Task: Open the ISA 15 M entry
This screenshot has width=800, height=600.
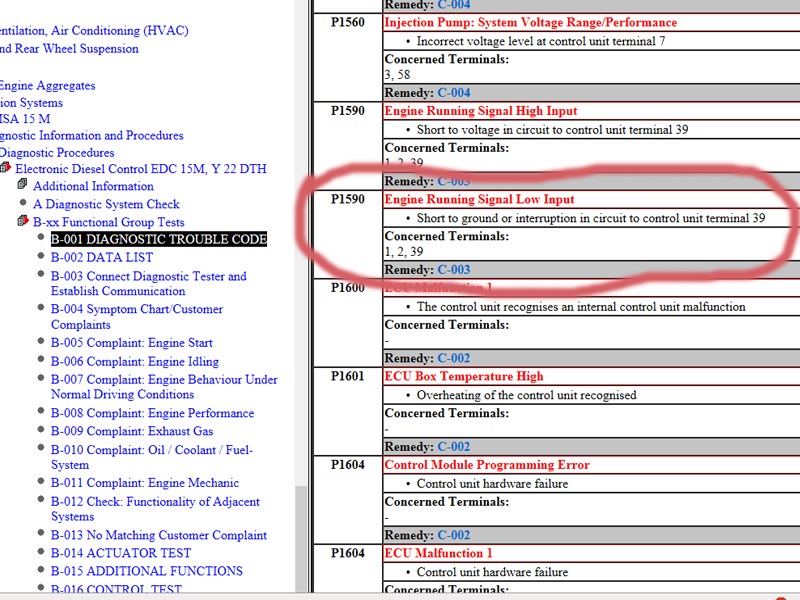Action: click(x=25, y=119)
